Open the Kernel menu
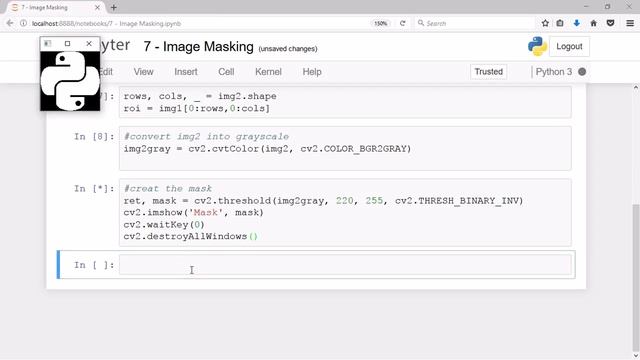640x360 pixels. point(268,72)
